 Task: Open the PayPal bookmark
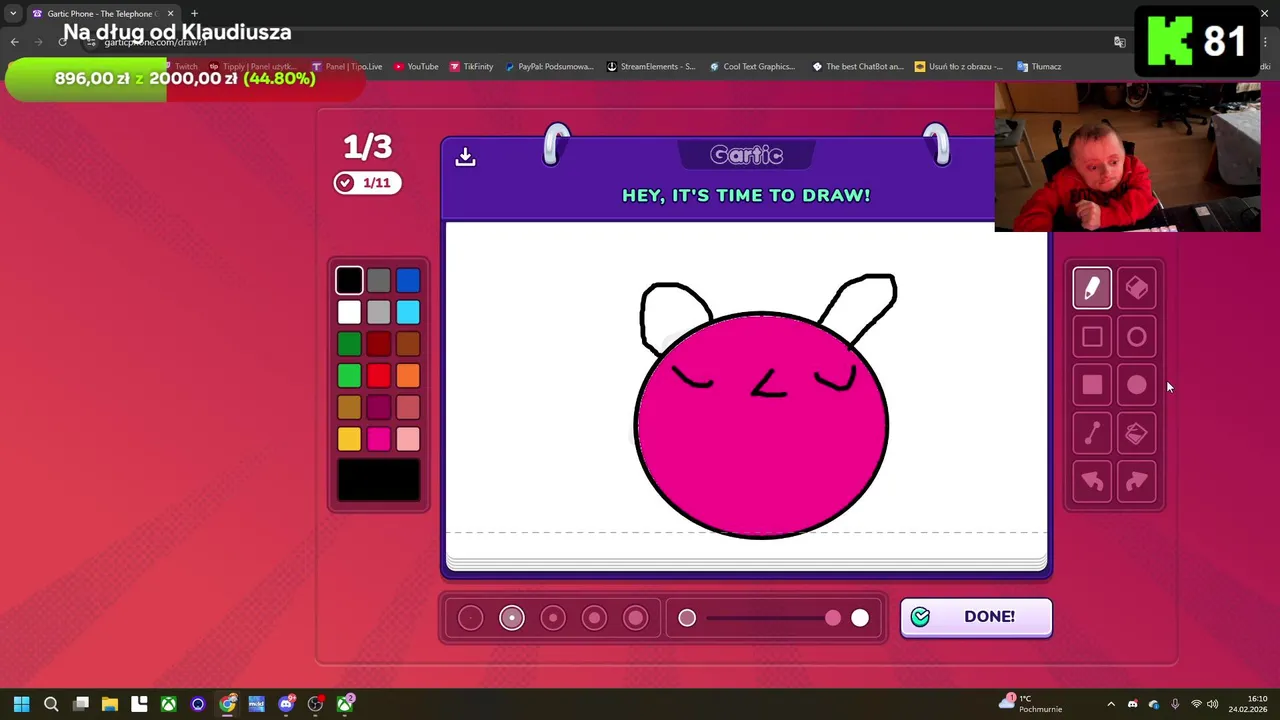point(549,67)
